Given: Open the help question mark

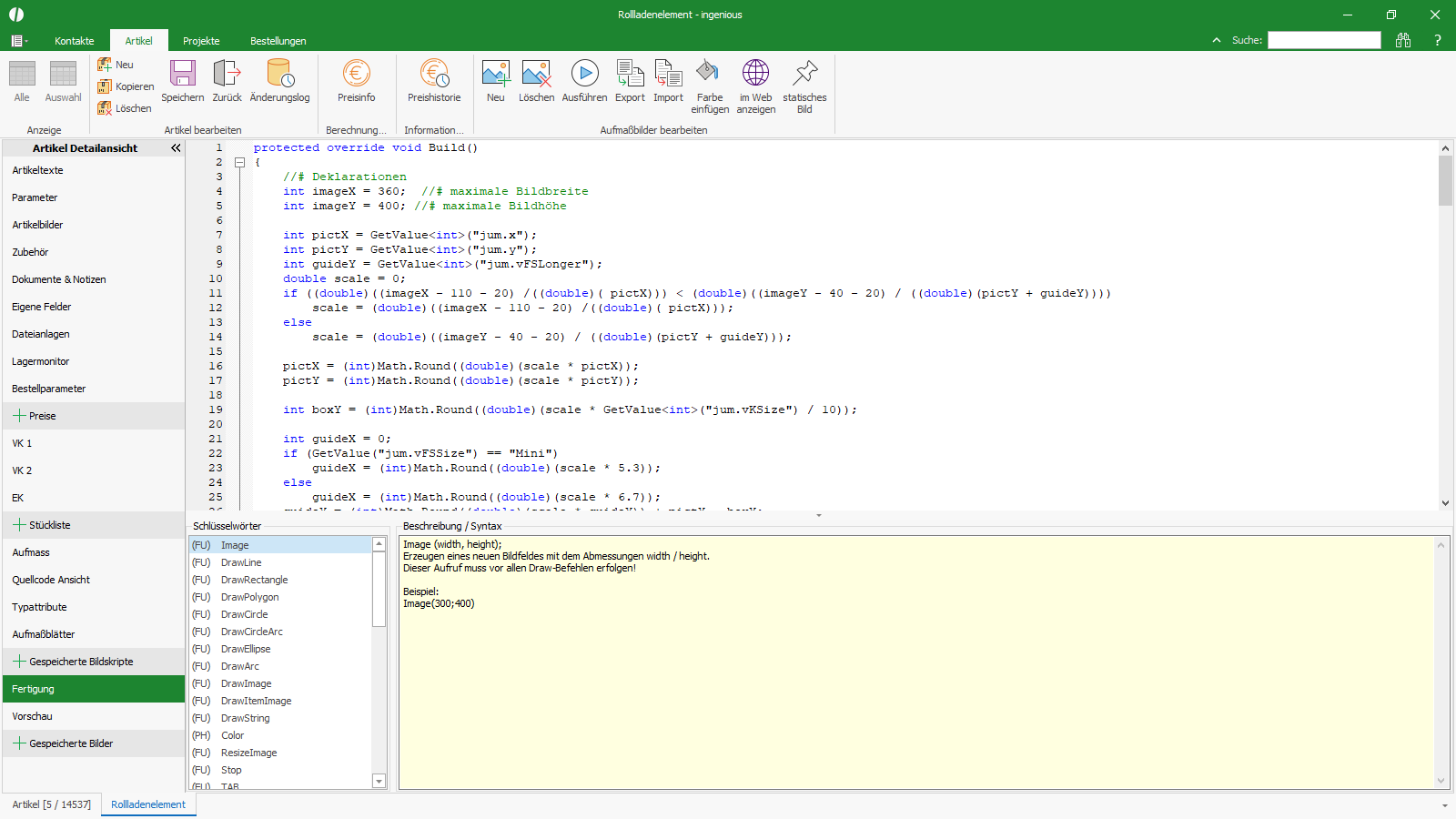Looking at the screenshot, I should click(1438, 40).
